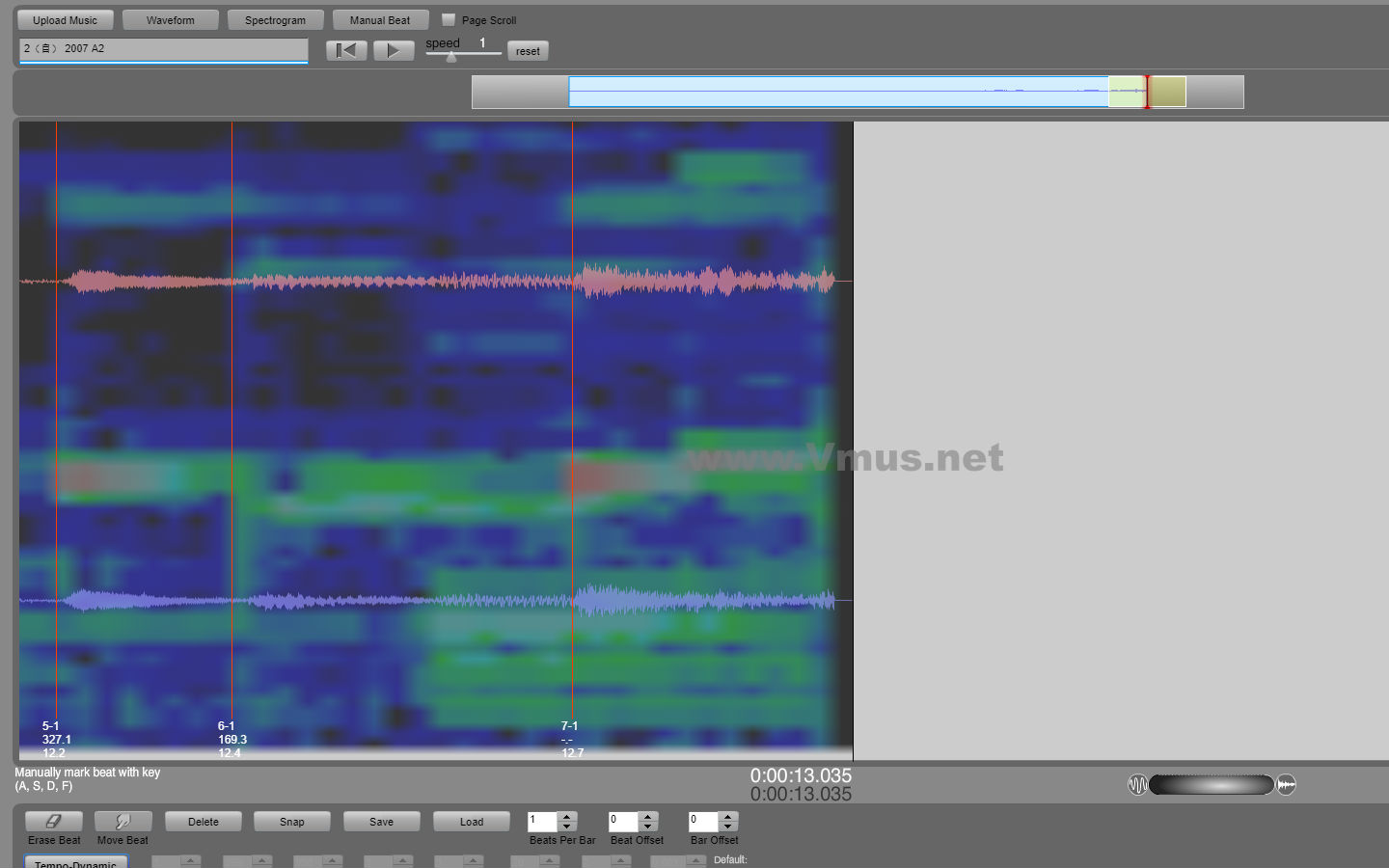This screenshot has height=868, width=1389.
Task: Click the horizontal zoom slider bar
Action: 1212,785
